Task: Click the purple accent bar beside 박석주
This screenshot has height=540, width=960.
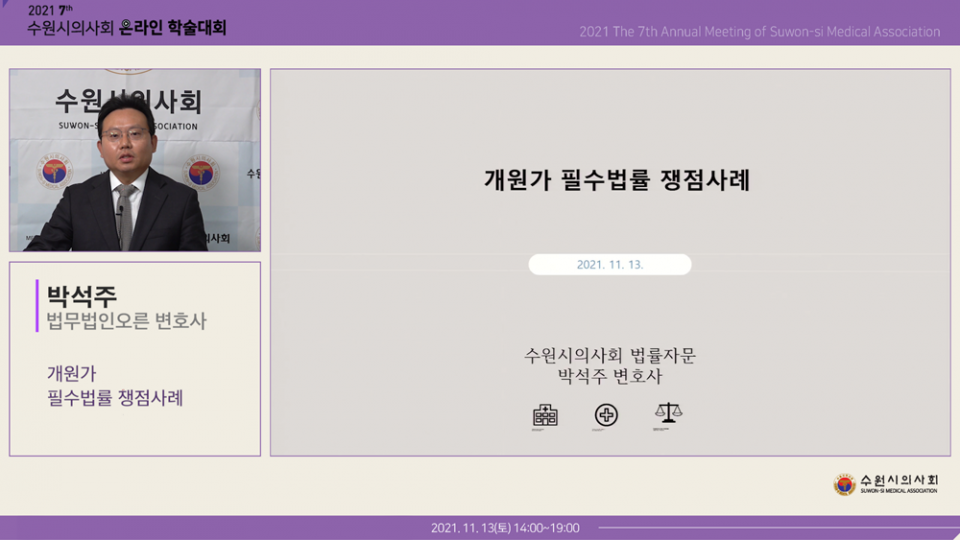Action: [x=37, y=306]
